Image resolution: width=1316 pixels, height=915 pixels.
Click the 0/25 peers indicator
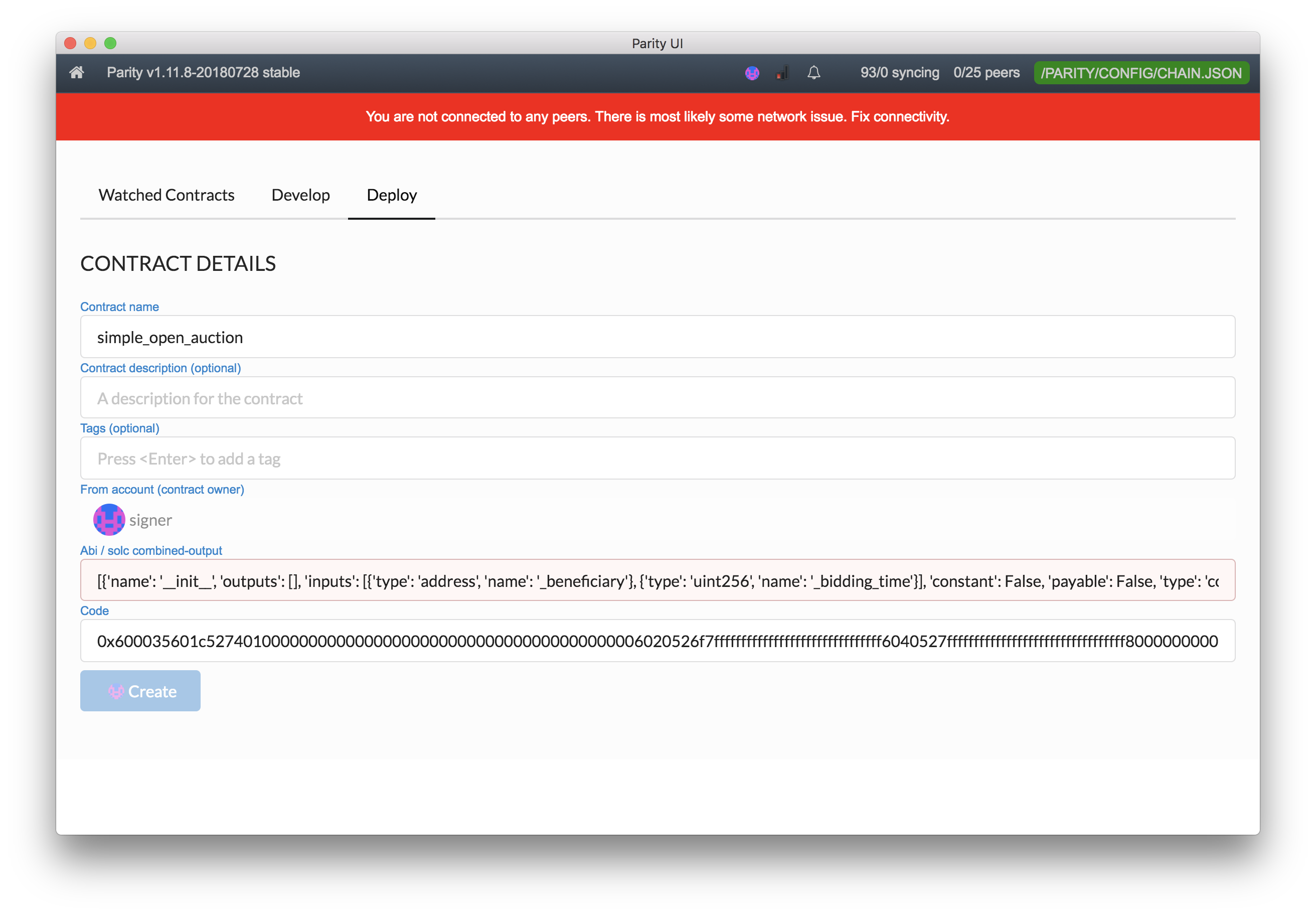986,73
